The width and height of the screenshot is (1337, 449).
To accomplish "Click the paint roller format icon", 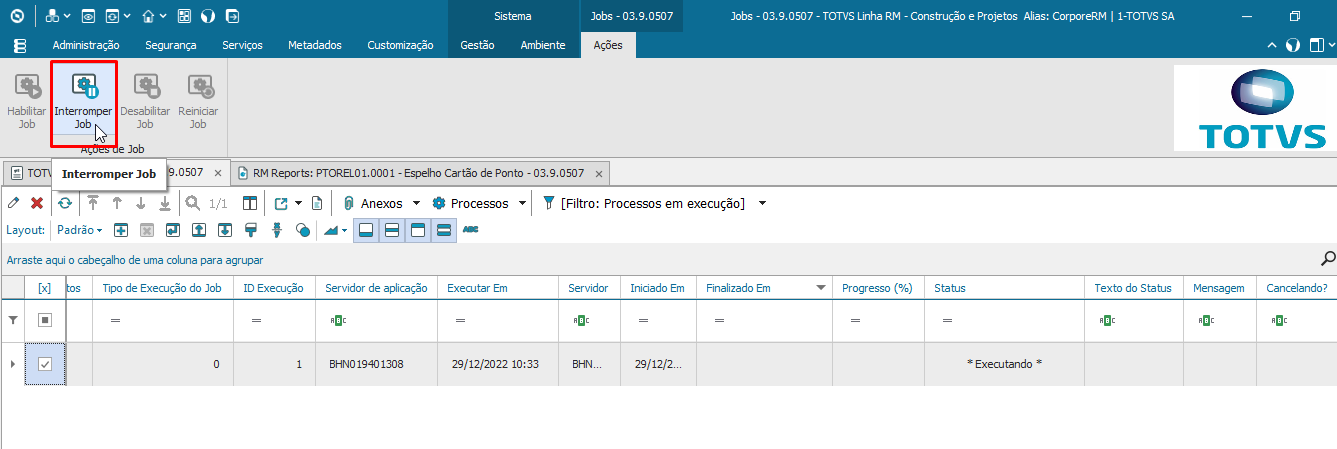I will pos(251,230).
